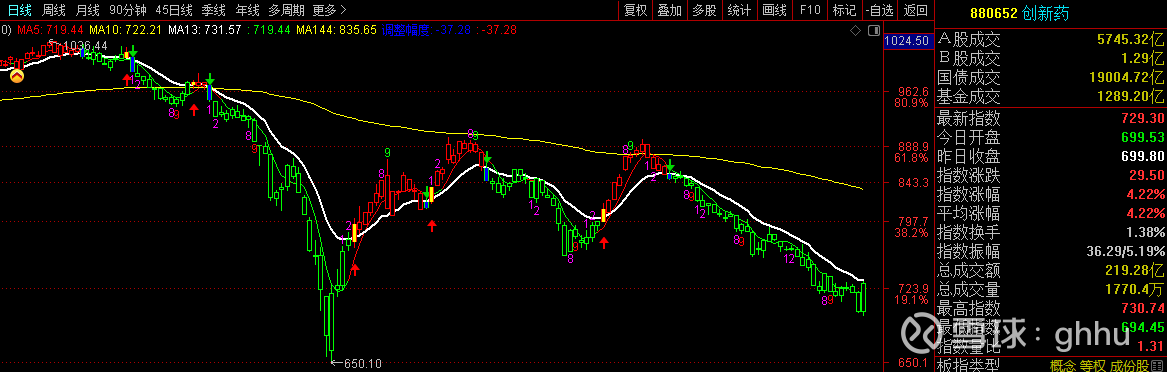Toggle the 叠加 overlay option

pyautogui.click(x=670, y=10)
